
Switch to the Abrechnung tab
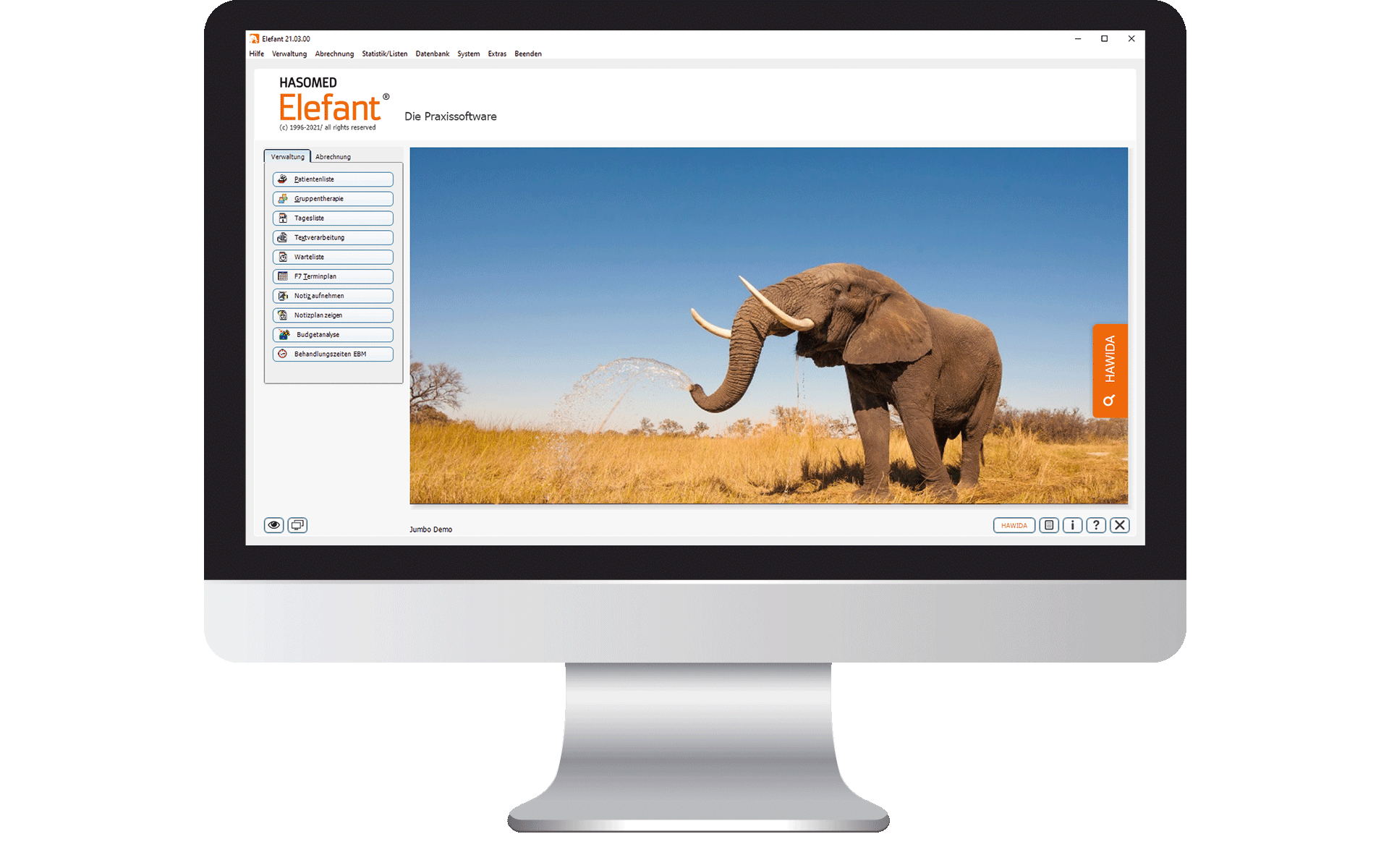tap(333, 157)
